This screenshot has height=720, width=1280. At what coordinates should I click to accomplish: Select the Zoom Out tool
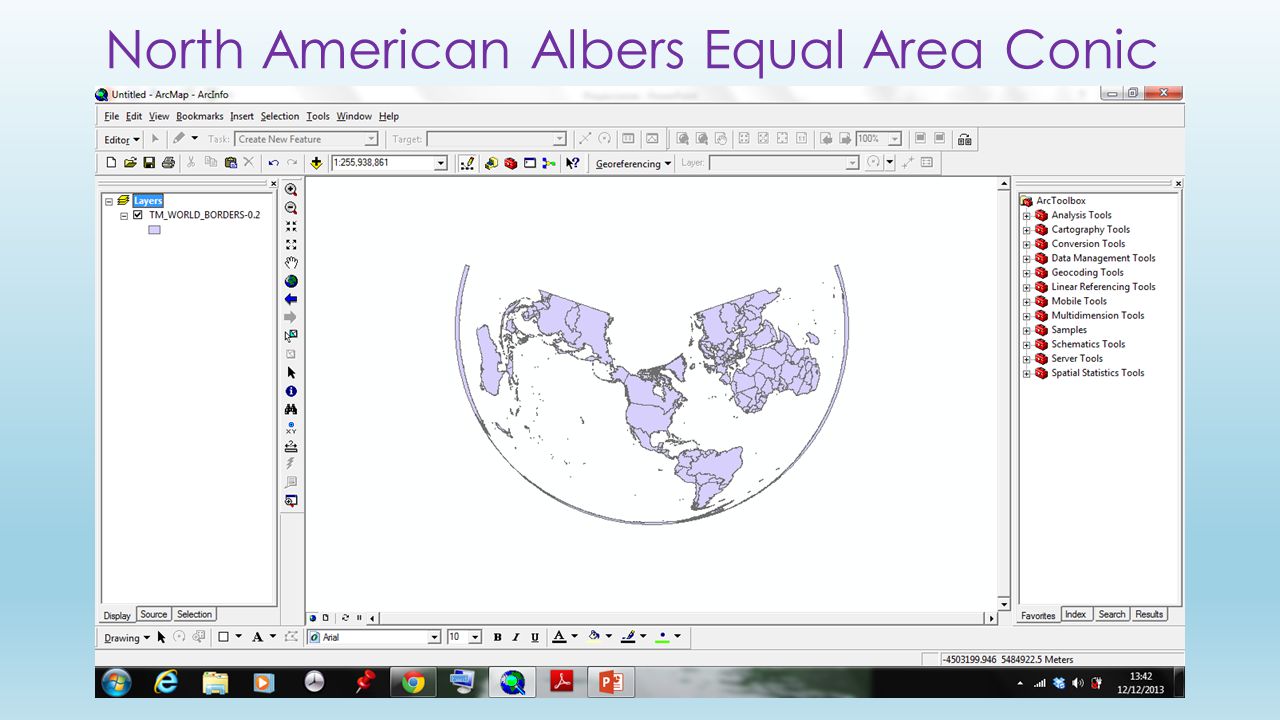click(291, 207)
